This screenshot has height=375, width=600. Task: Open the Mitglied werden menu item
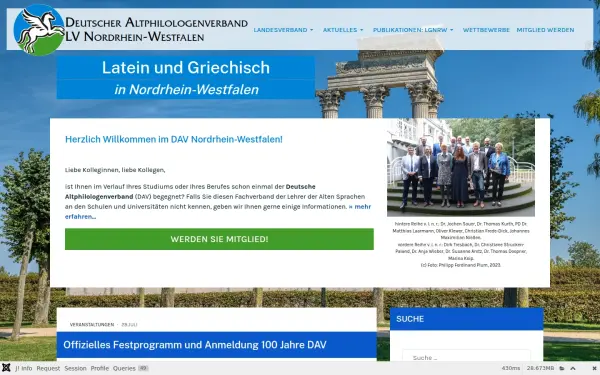tap(545, 30)
